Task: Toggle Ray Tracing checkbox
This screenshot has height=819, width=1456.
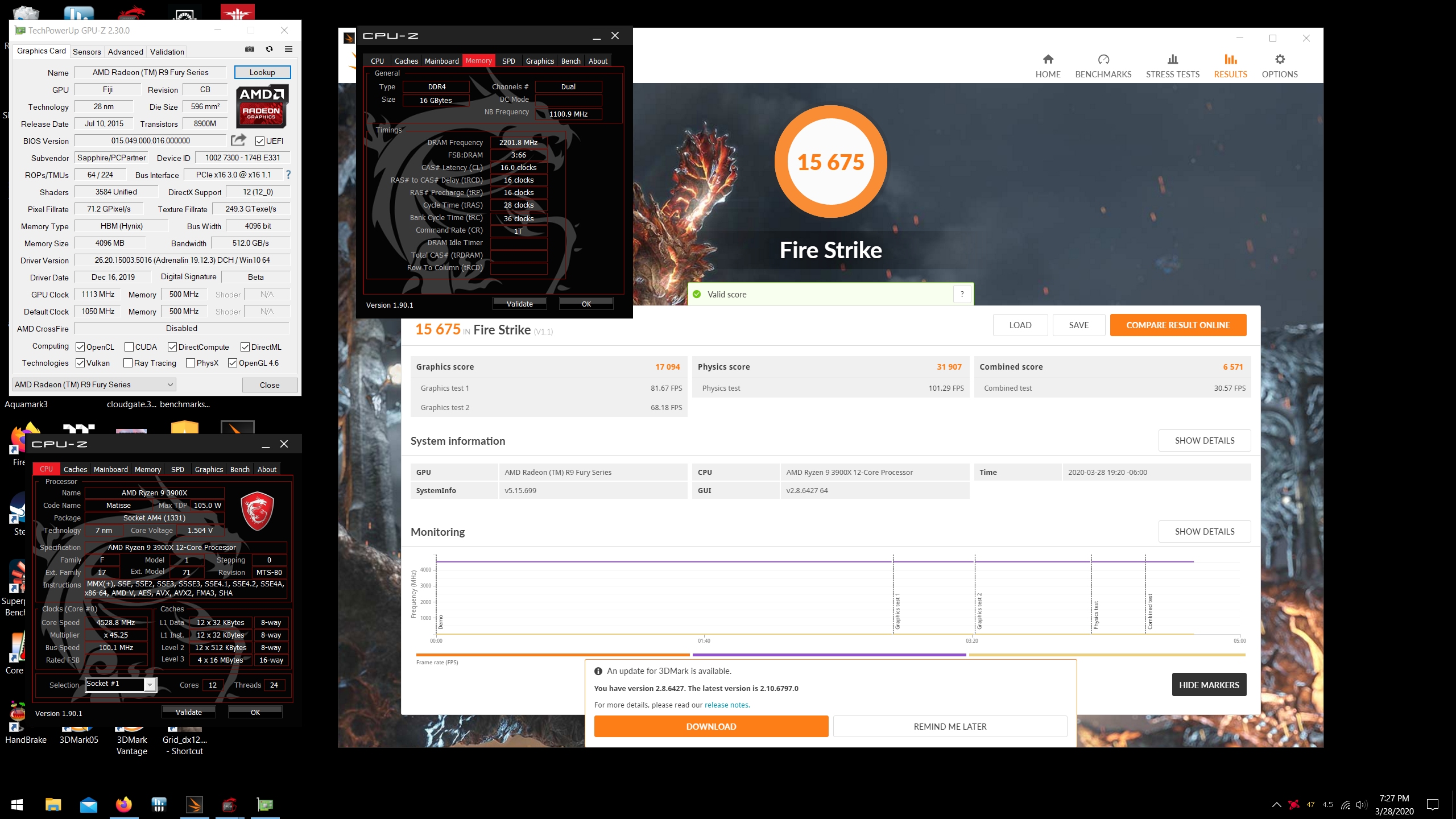Action: [128, 363]
